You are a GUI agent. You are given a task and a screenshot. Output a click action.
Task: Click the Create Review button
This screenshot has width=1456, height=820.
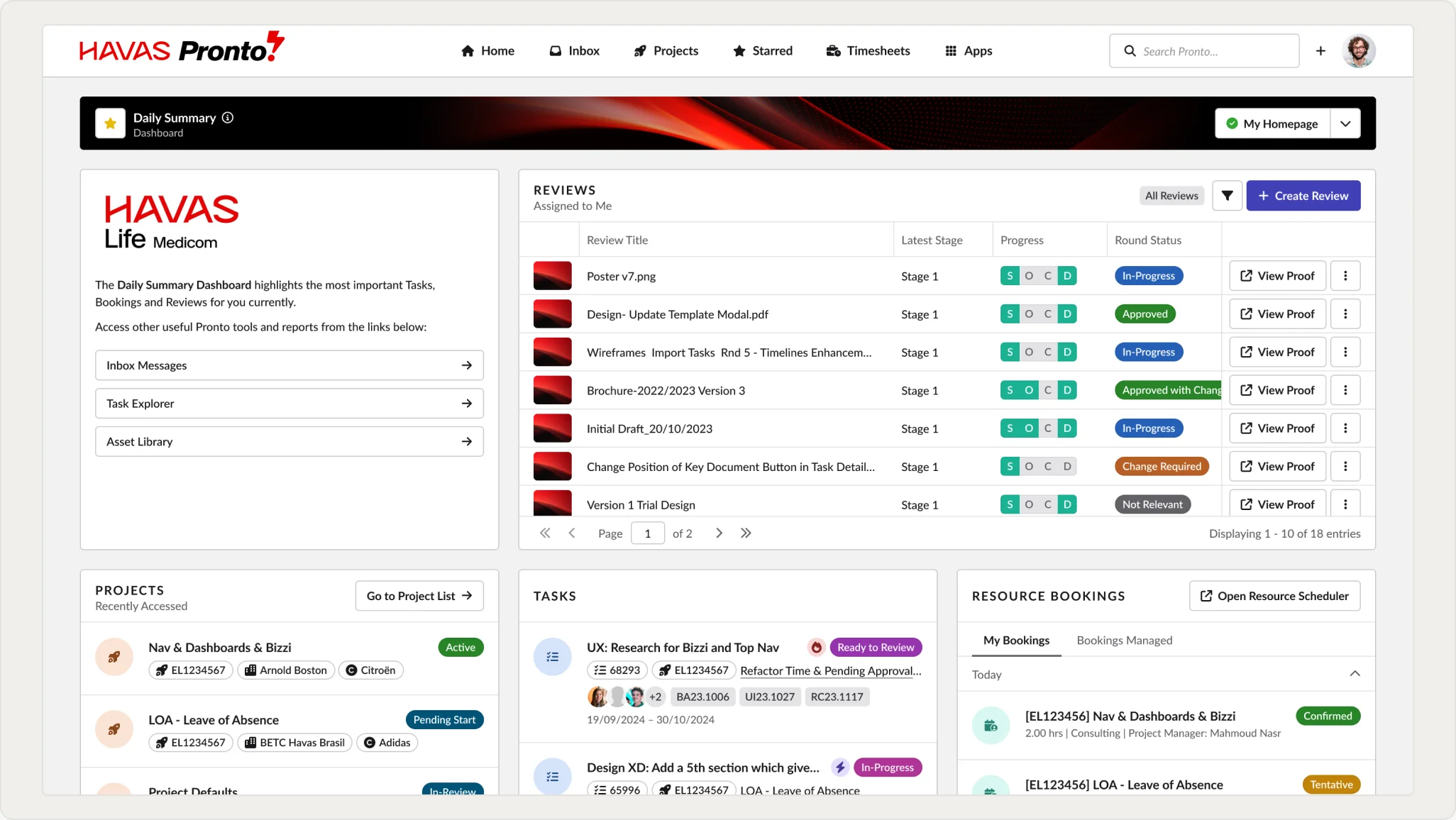pos(1303,196)
